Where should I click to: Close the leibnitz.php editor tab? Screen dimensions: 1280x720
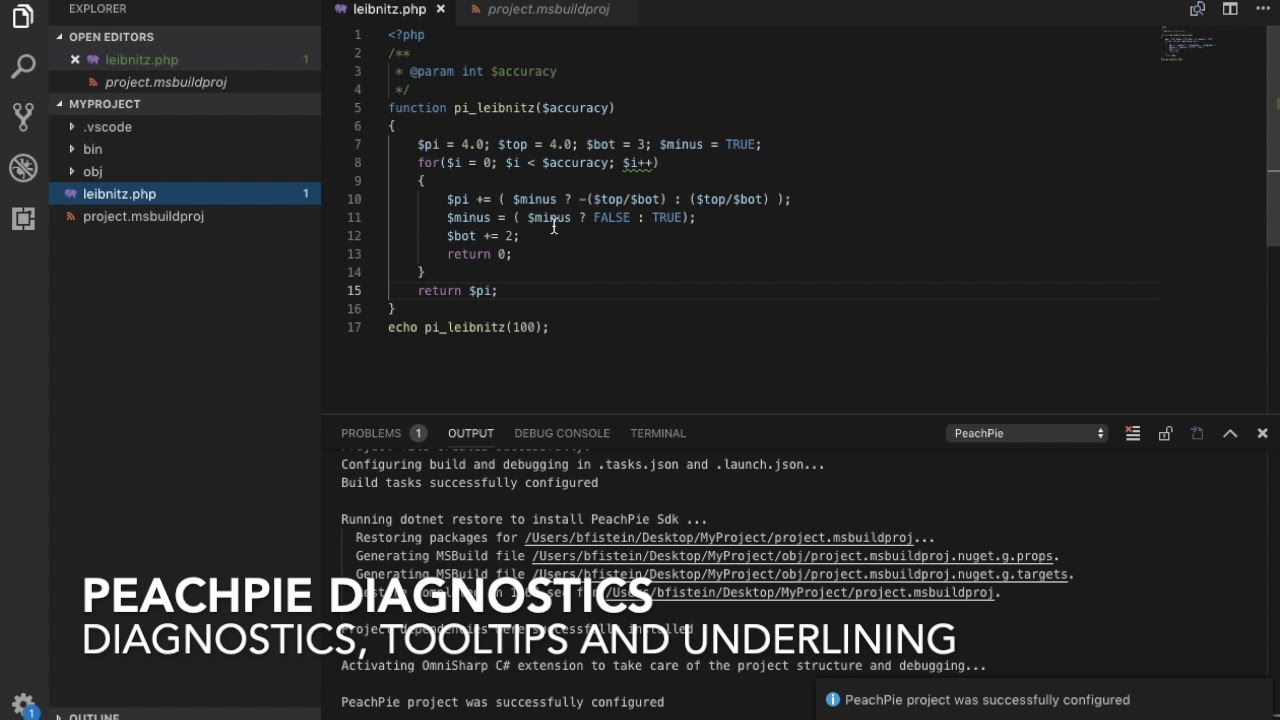point(441,9)
